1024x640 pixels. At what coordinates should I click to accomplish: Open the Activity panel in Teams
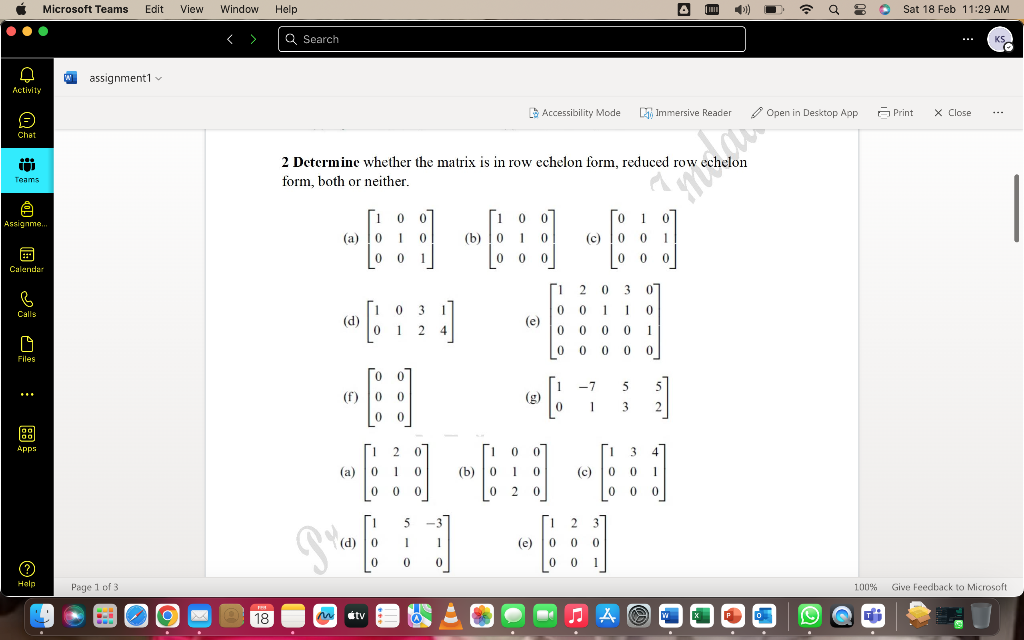click(x=26, y=80)
